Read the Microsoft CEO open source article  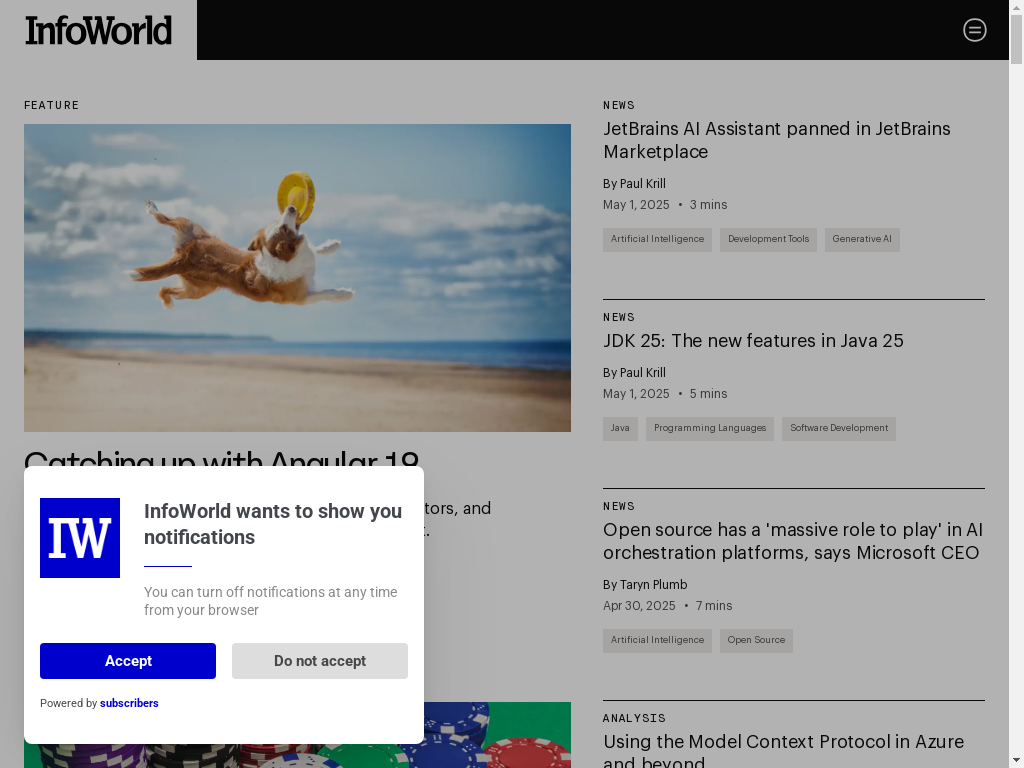792,541
